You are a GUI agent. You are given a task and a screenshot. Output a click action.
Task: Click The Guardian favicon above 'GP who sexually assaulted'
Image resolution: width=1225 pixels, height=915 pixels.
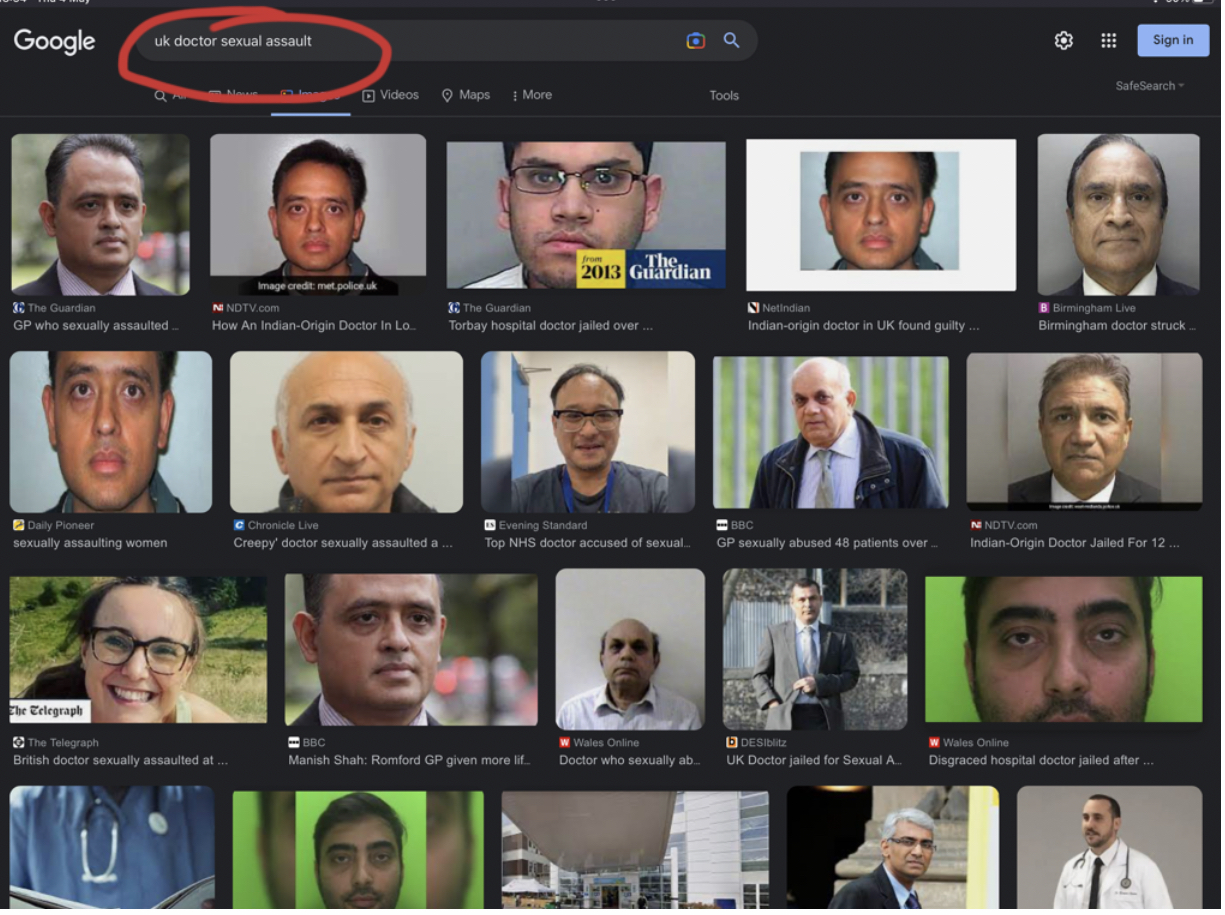click(x=19, y=308)
